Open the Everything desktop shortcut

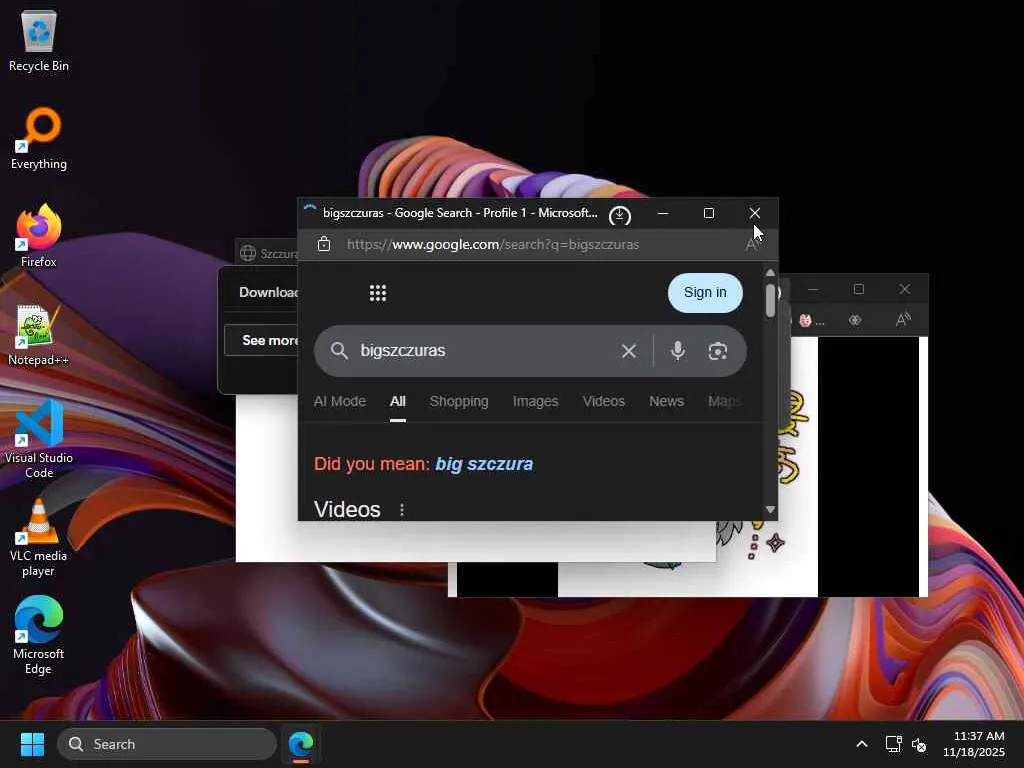[x=39, y=139]
